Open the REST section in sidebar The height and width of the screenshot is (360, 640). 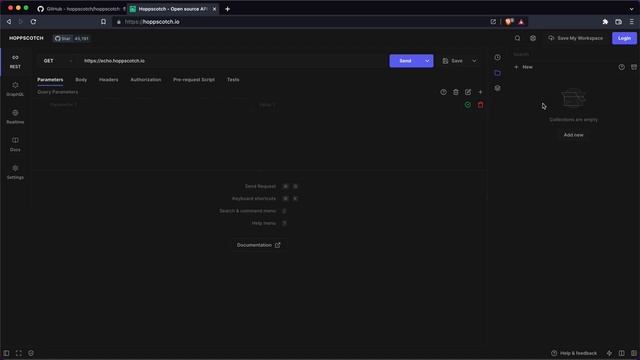point(15,62)
